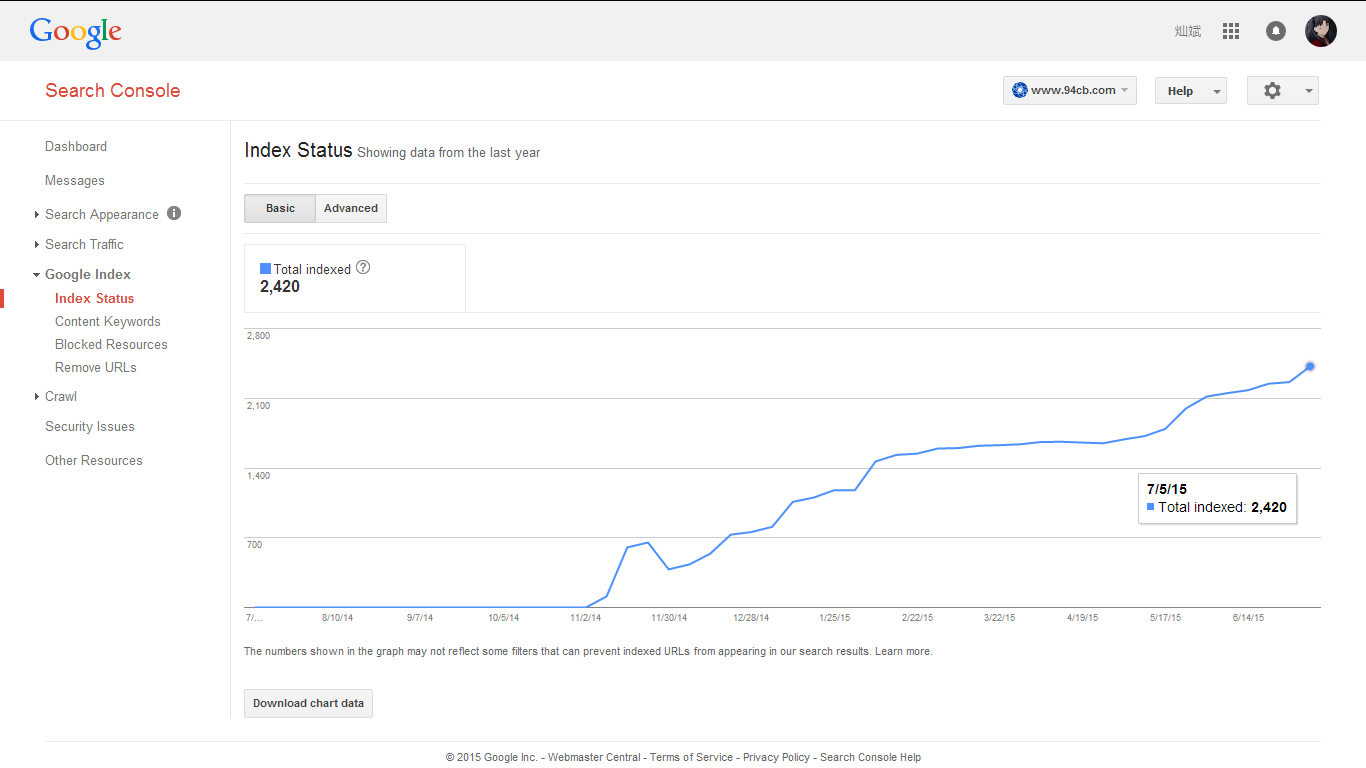Switch to the Advanced tab
The width and height of the screenshot is (1366, 768).
[351, 208]
